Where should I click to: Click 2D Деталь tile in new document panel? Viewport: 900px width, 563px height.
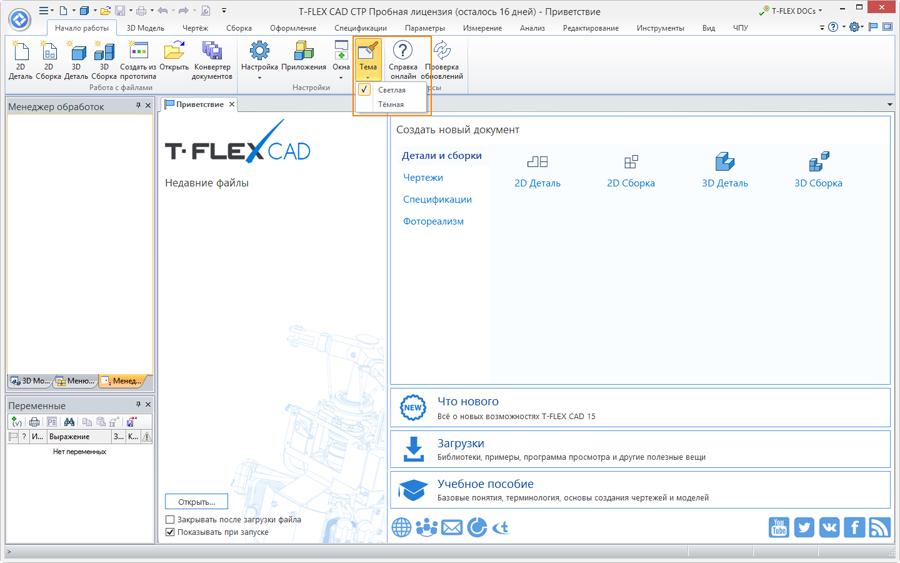[x=537, y=171]
